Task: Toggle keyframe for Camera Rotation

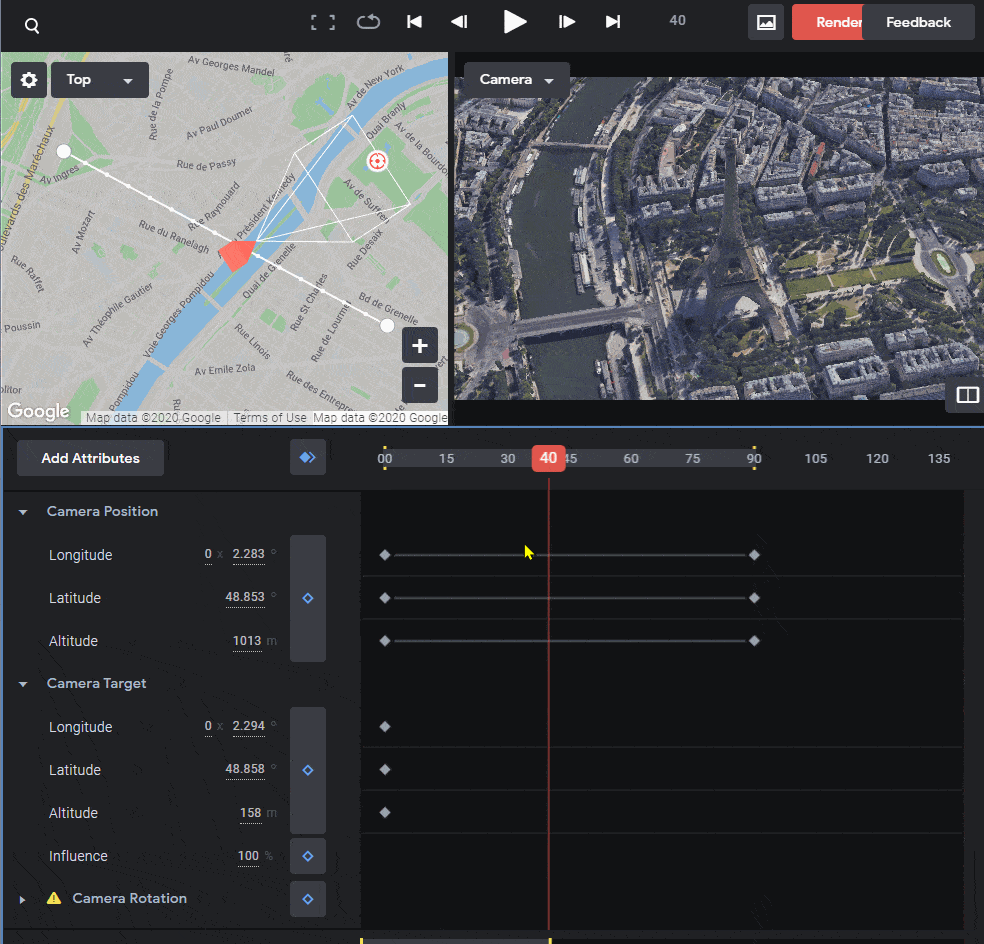Action: tap(308, 899)
